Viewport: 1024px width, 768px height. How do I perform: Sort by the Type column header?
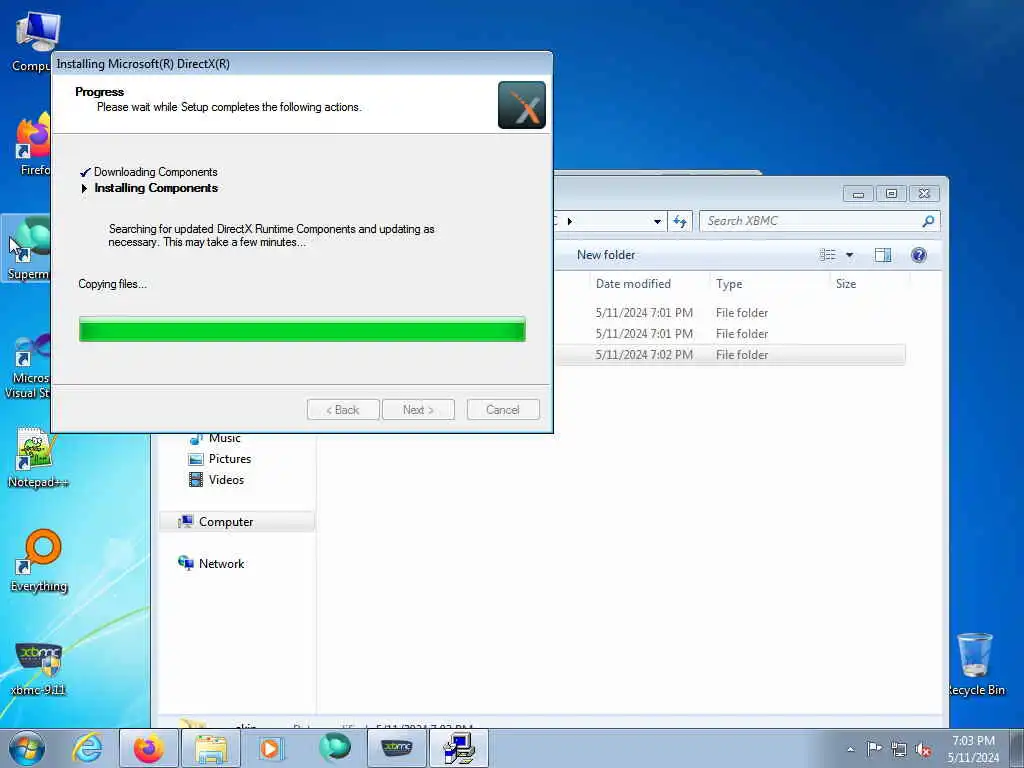[729, 283]
